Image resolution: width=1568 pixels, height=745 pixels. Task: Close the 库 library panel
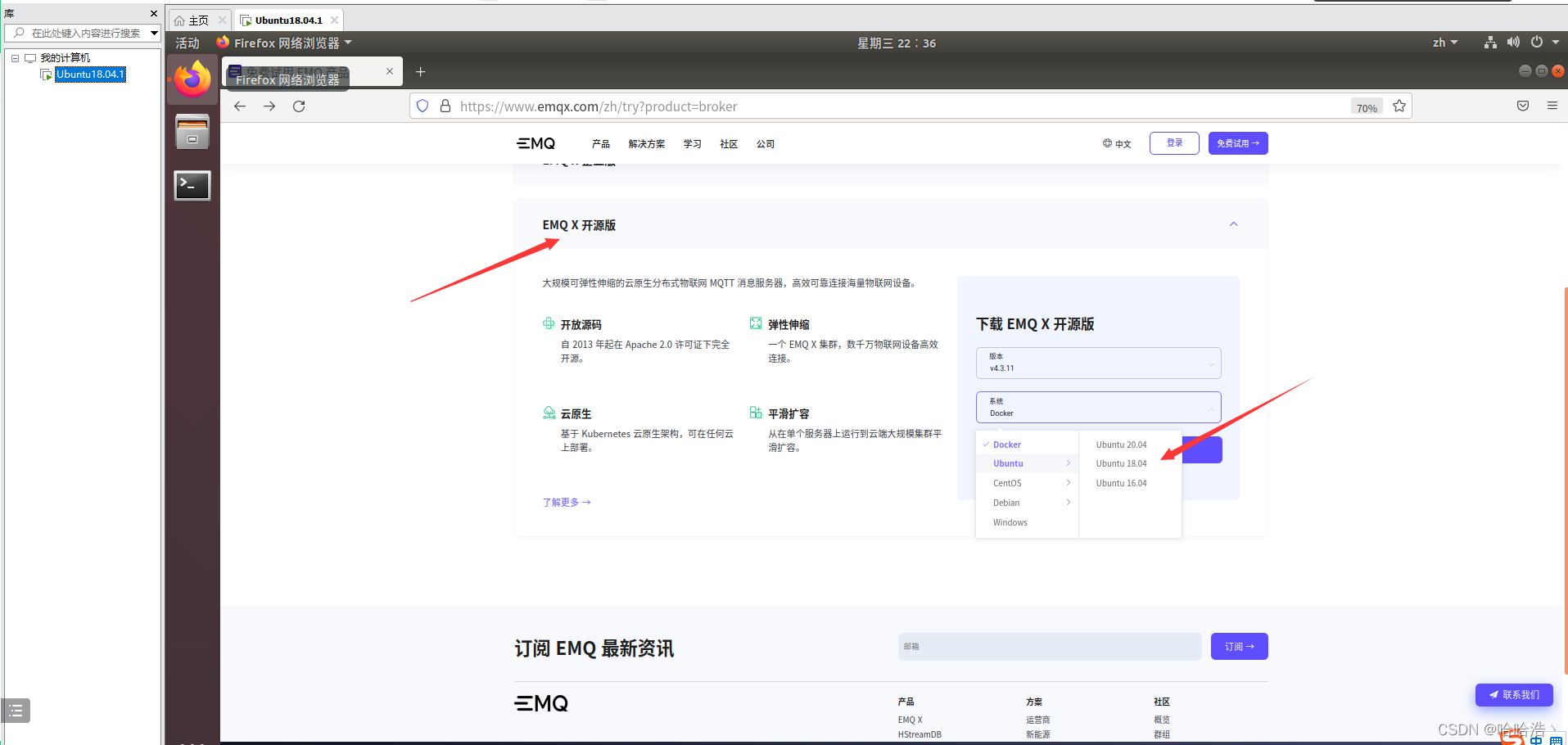[x=154, y=14]
